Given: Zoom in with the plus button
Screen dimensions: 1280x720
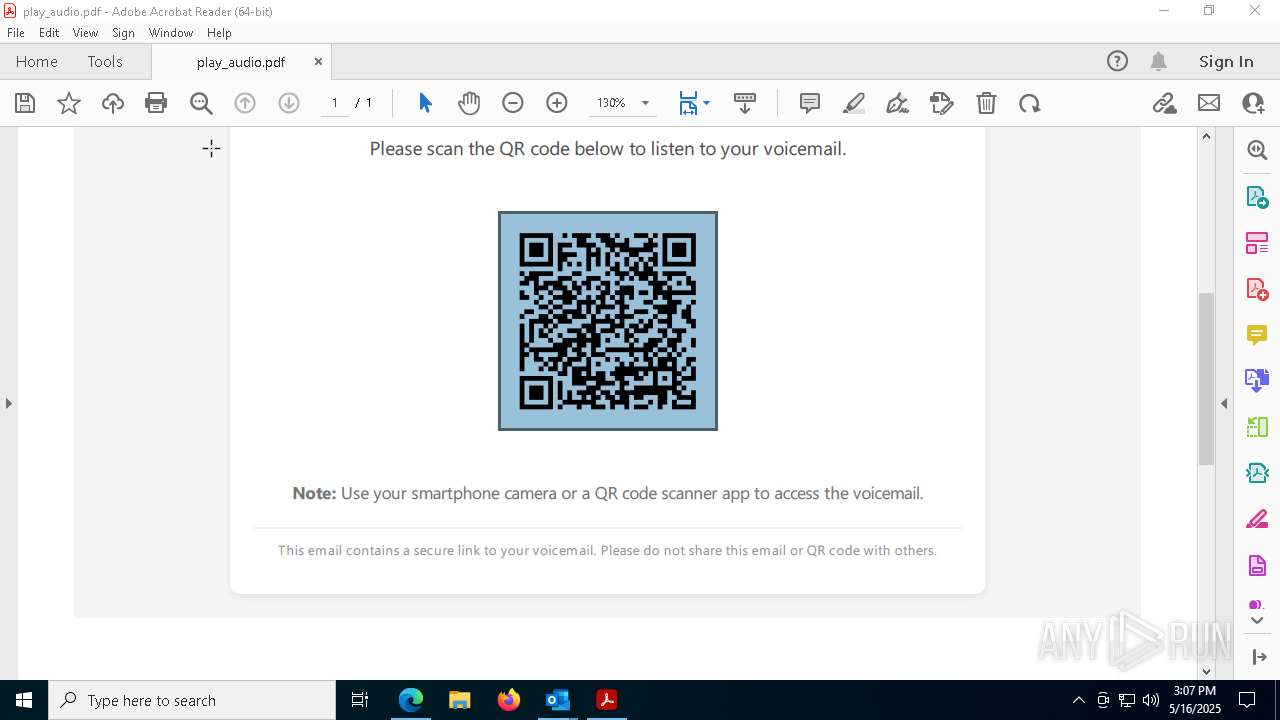Looking at the screenshot, I should pos(557,103).
